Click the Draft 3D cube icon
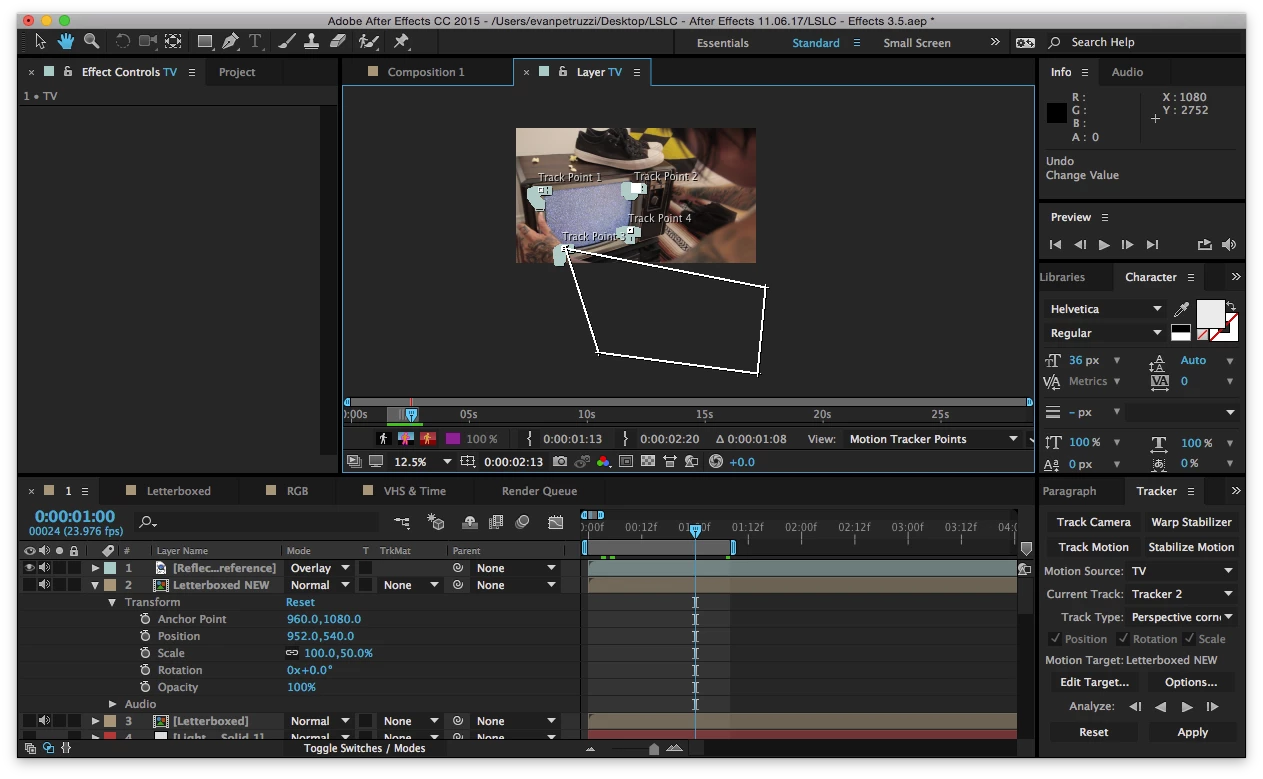This screenshot has width=1263, height=779. pos(436,522)
